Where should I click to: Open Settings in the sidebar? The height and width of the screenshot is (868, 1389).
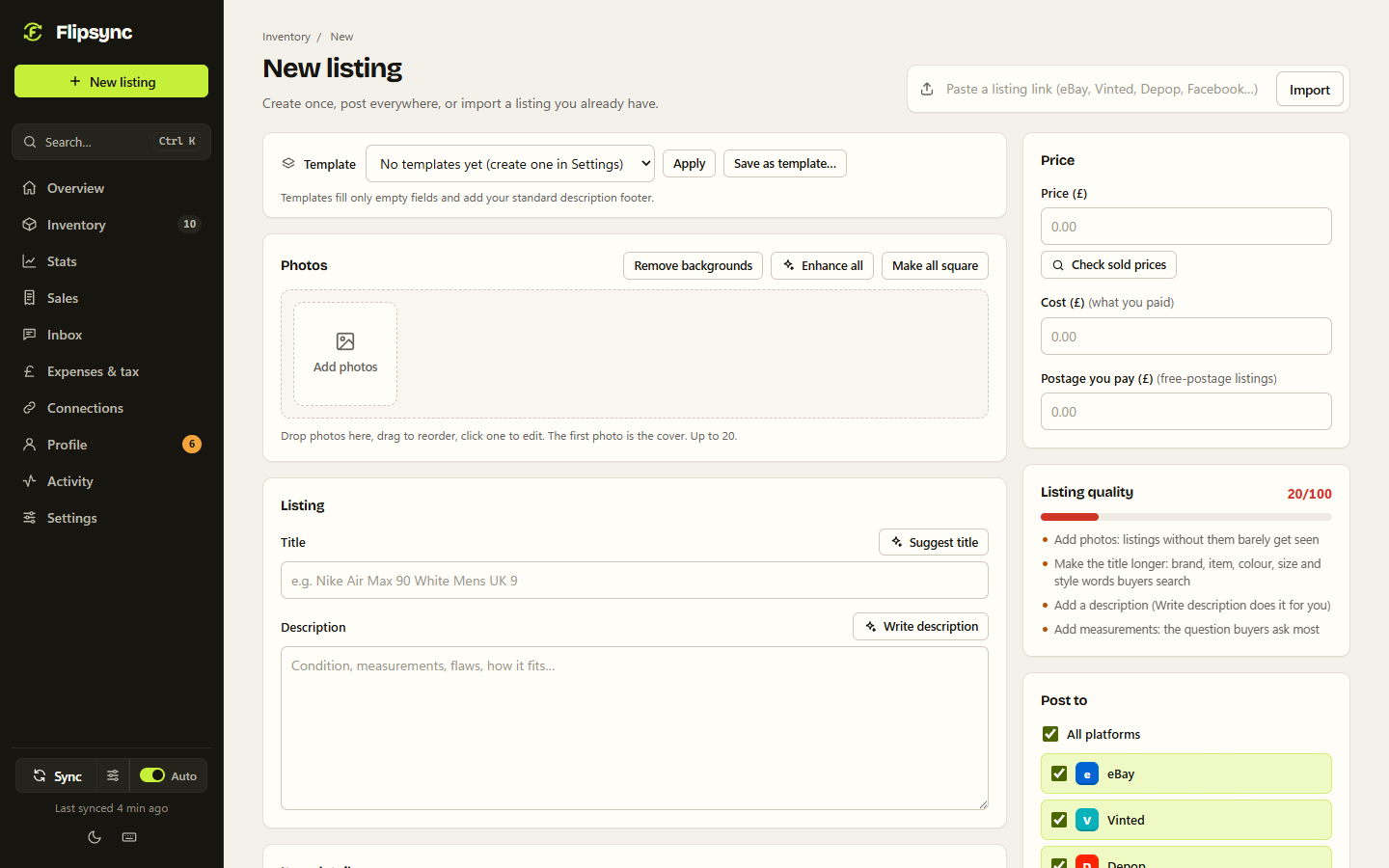tap(112, 518)
